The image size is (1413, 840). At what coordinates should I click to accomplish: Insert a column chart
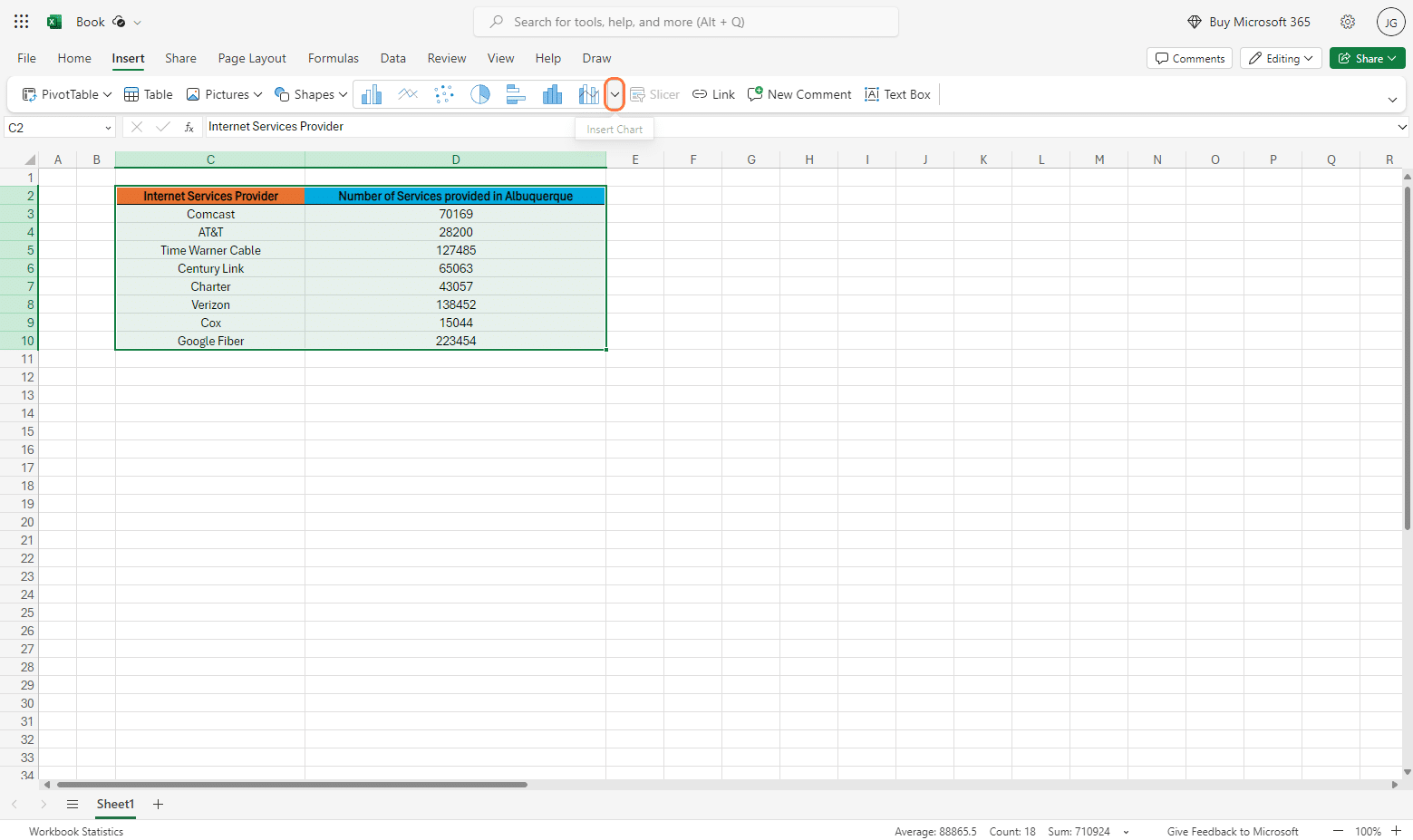(372, 94)
